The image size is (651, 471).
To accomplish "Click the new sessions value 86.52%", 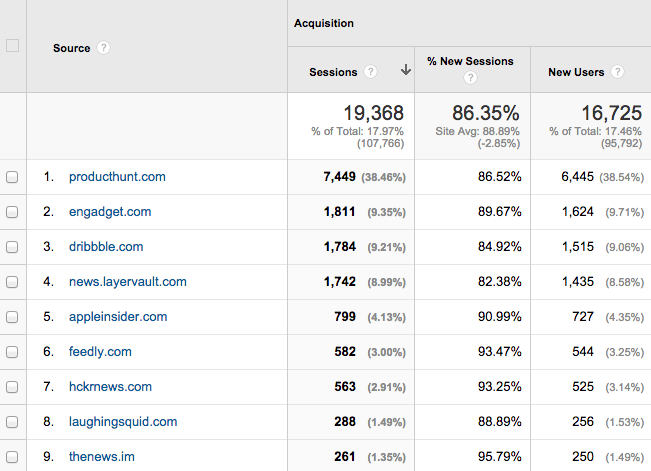I will (x=499, y=177).
